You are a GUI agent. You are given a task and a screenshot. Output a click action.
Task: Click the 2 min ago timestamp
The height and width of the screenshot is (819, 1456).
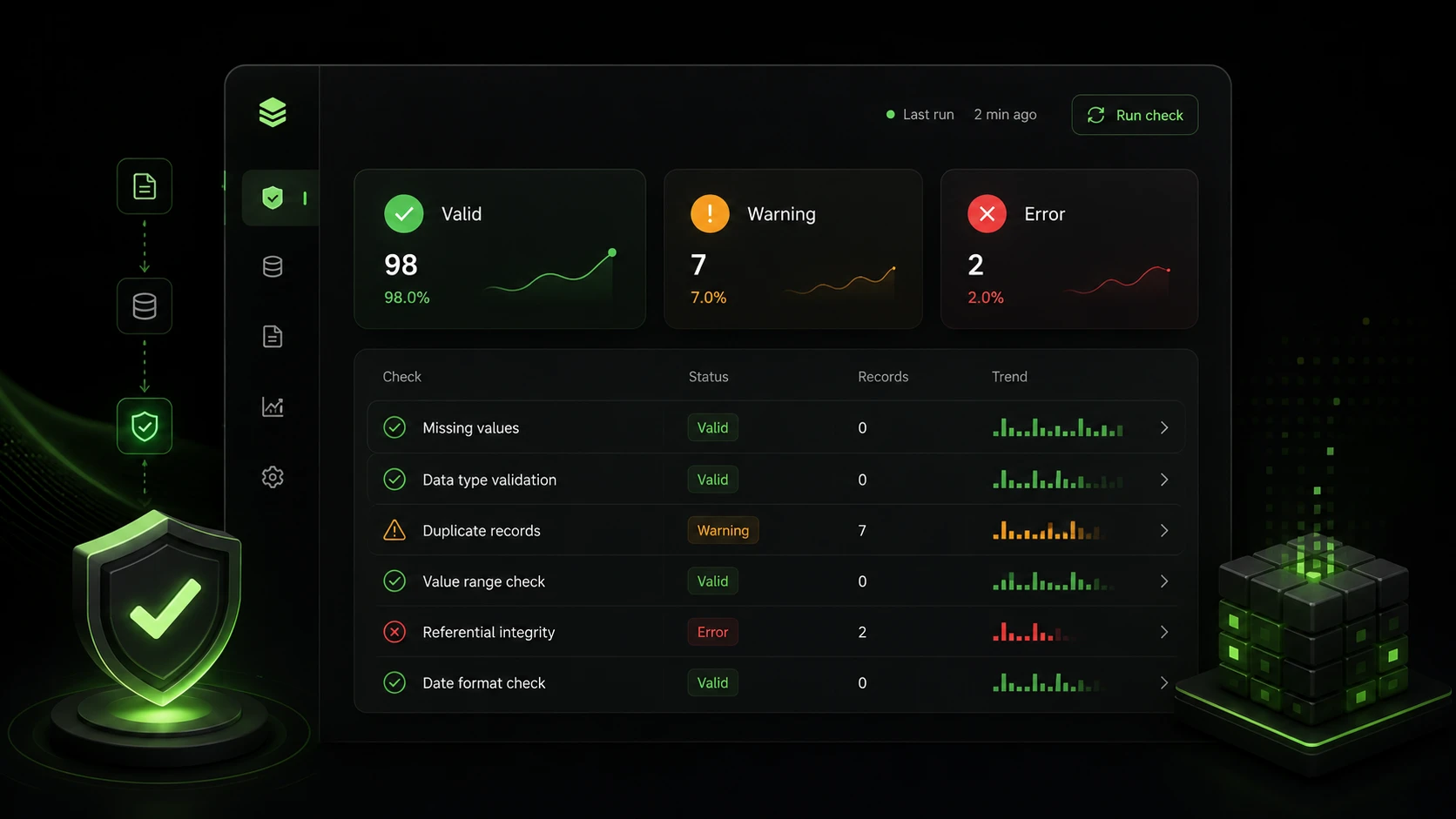[x=1005, y=114]
